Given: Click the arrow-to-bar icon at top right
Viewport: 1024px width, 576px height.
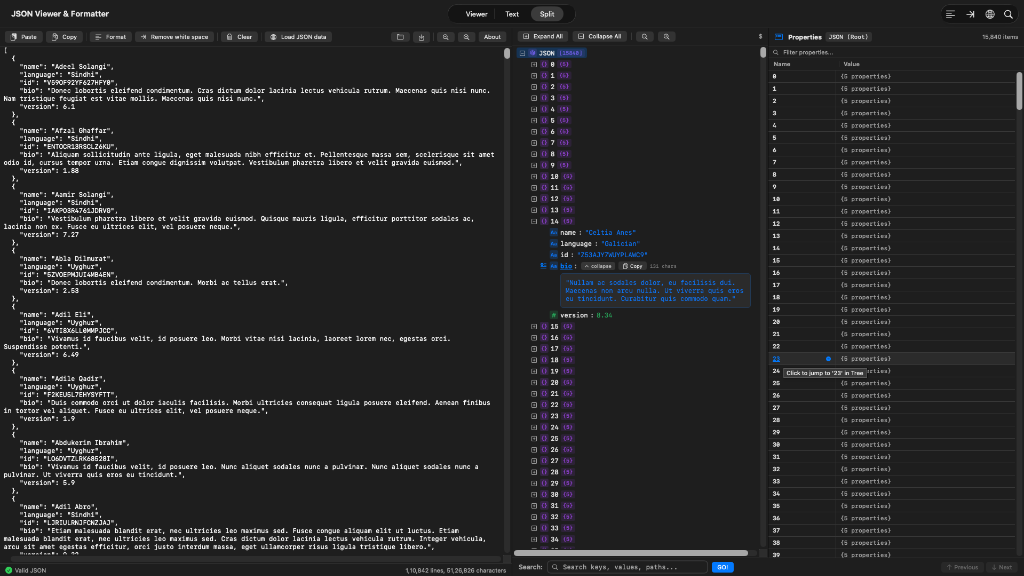Looking at the screenshot, I should 970,14.
